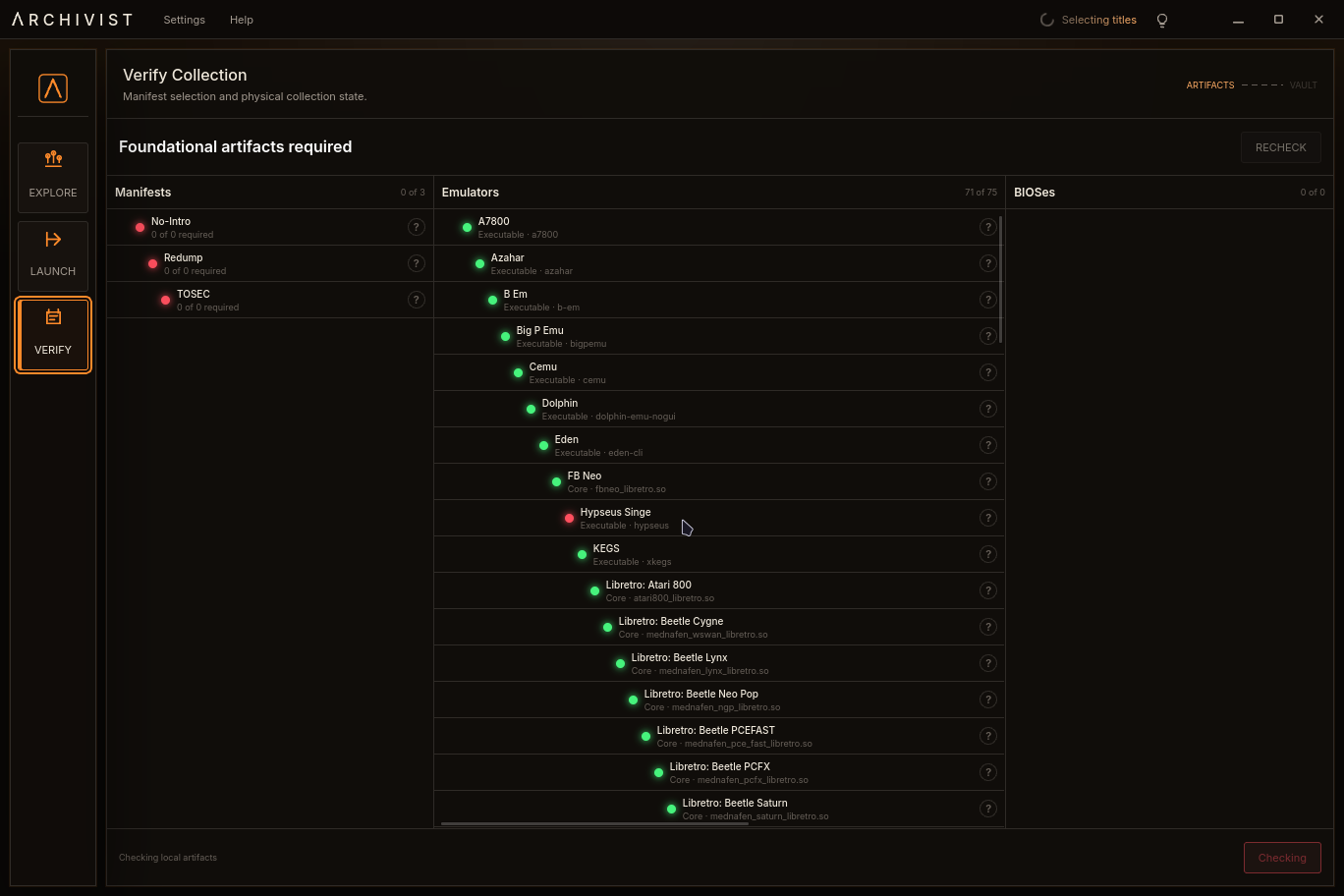Click 'Core · mednafen_saturn_libretro.so' text
This screenshot has height=896, width=1344.
pos(756,816)
